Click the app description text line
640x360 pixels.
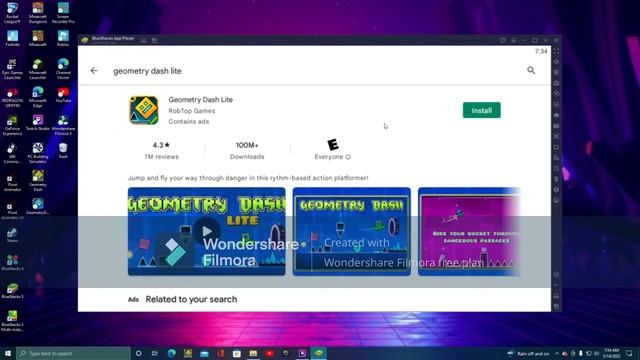[248, 178]
